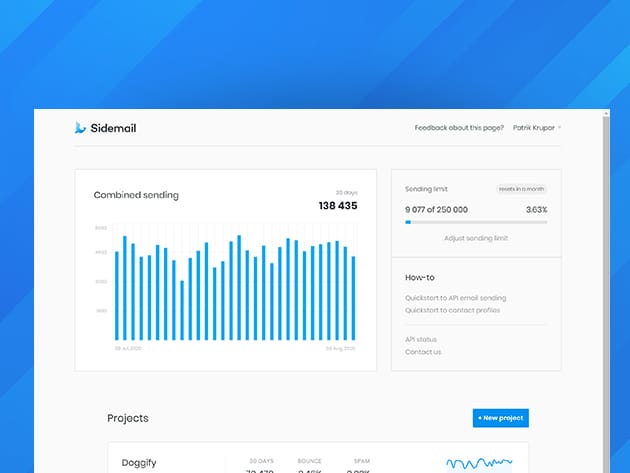Click the 138 435 total sent figure
Viewport: 630px width, 473px height.
coord(337,206)
